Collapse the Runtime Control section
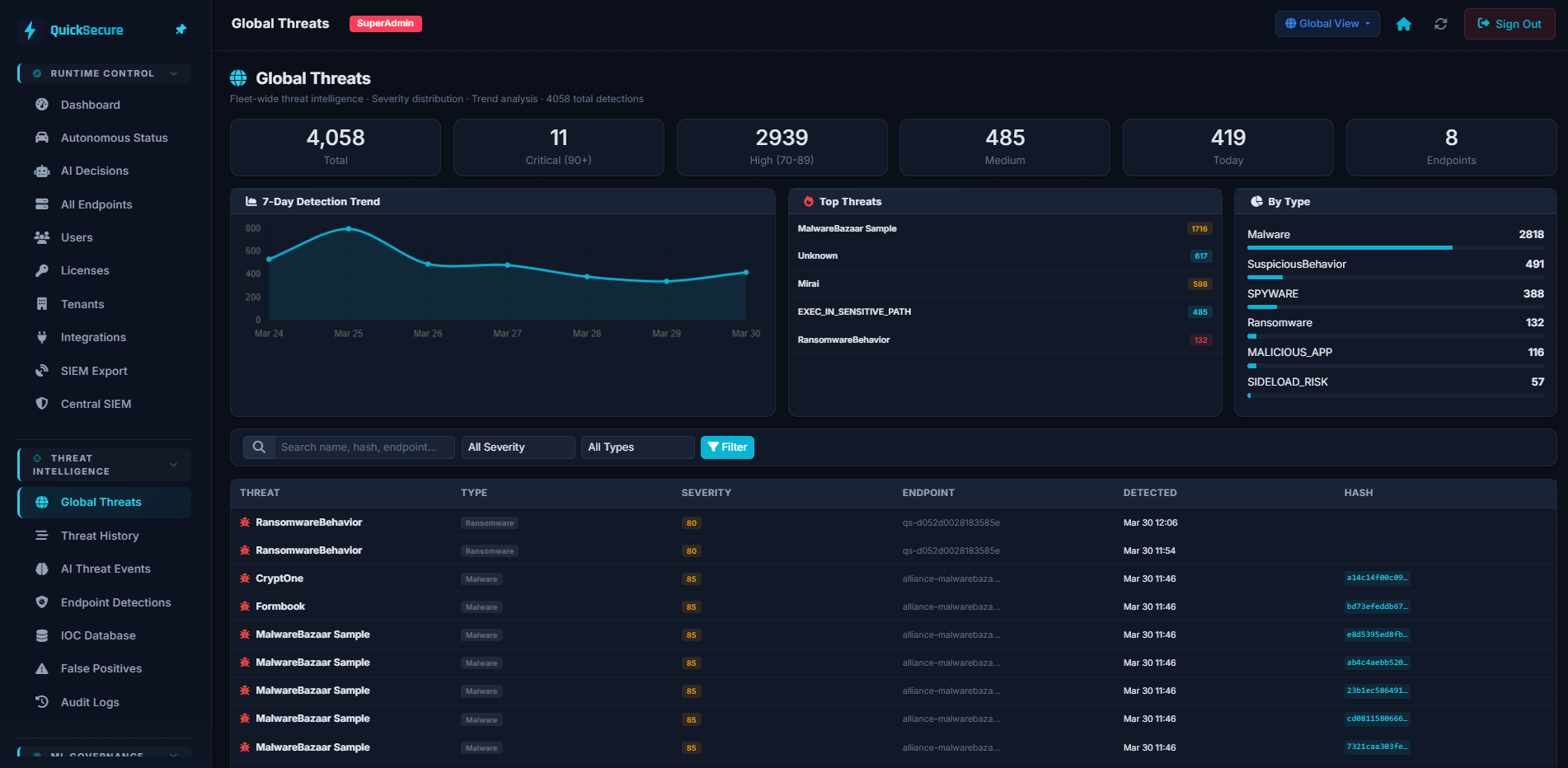The height and width of the screenshot is (768, 1568). [x=173, y=73]
